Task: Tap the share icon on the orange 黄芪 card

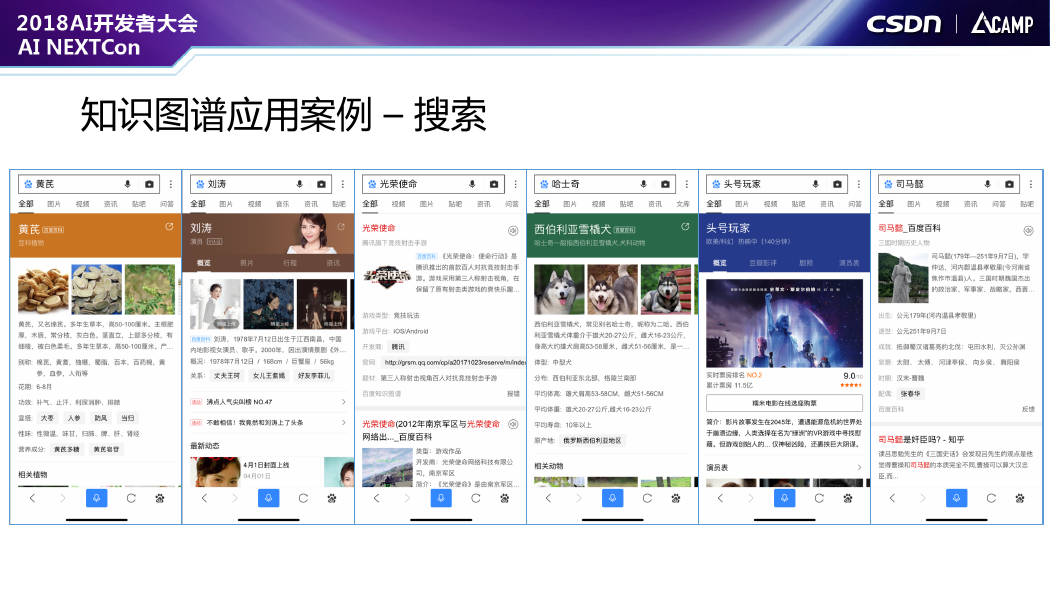Action: [169, 227]
